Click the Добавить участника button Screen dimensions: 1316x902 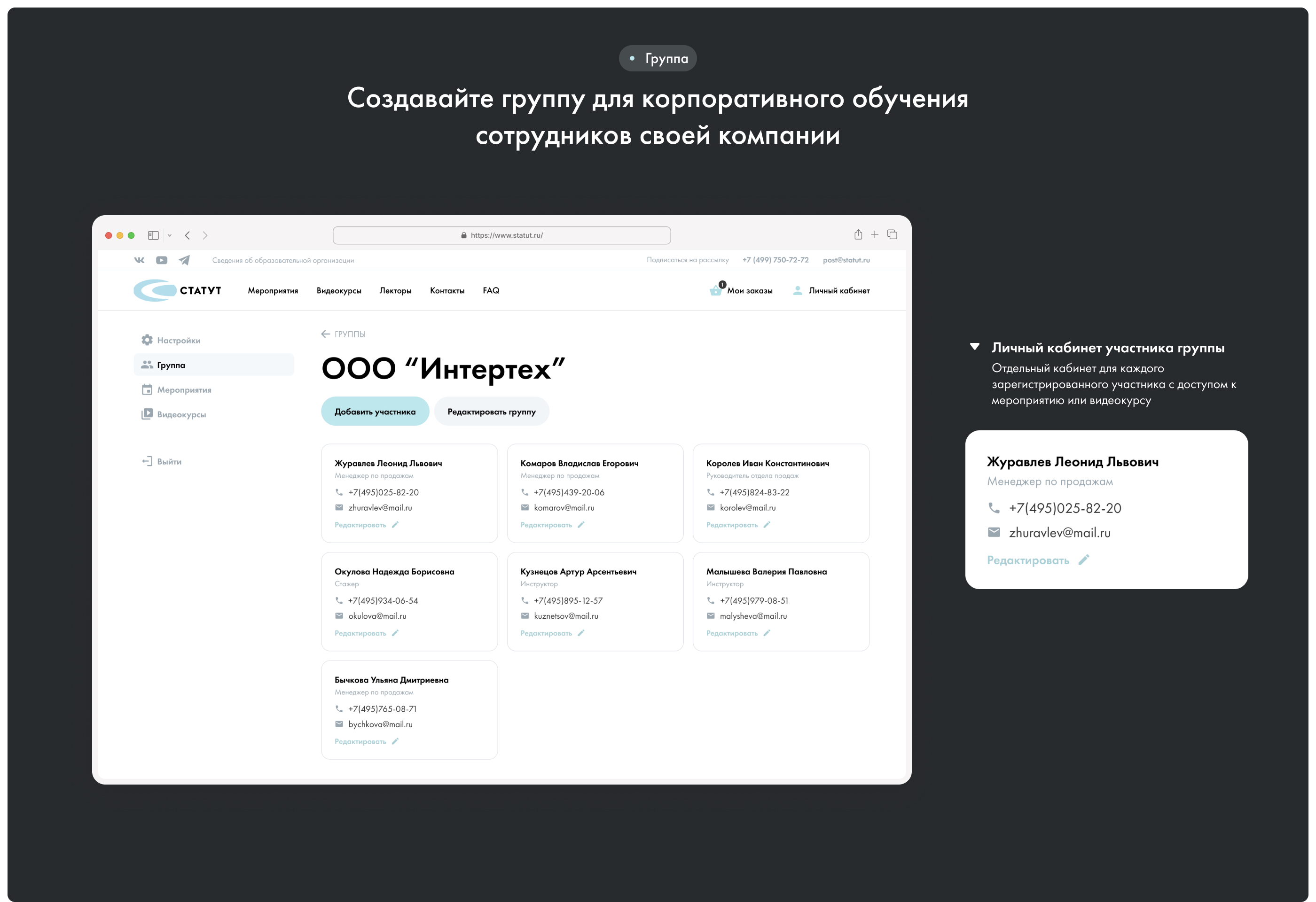point(375,412)
